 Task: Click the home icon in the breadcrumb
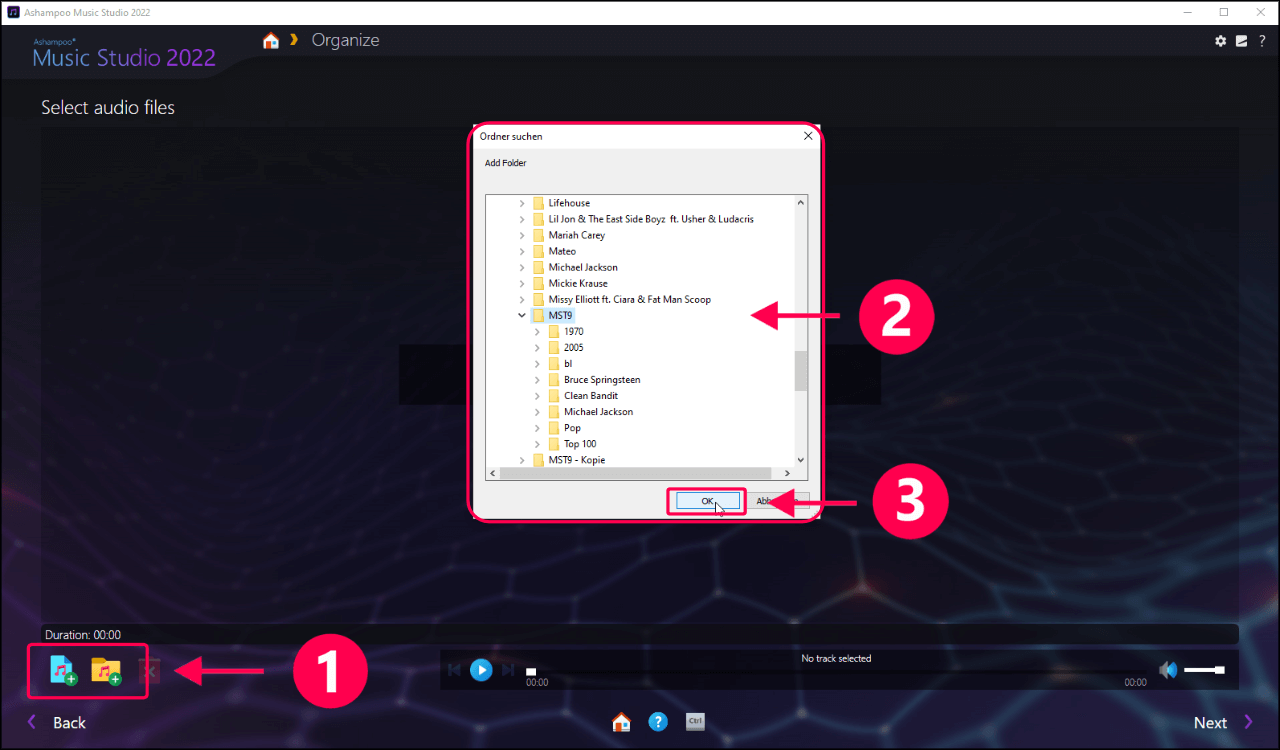[270, 41]
